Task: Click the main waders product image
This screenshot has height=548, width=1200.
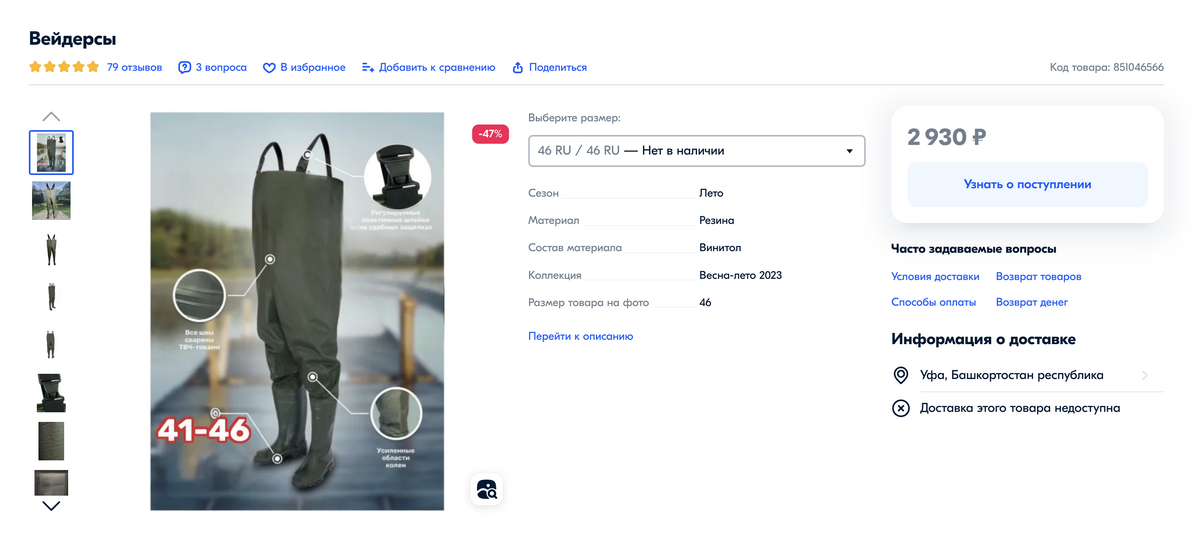Action: coord(297,311)
